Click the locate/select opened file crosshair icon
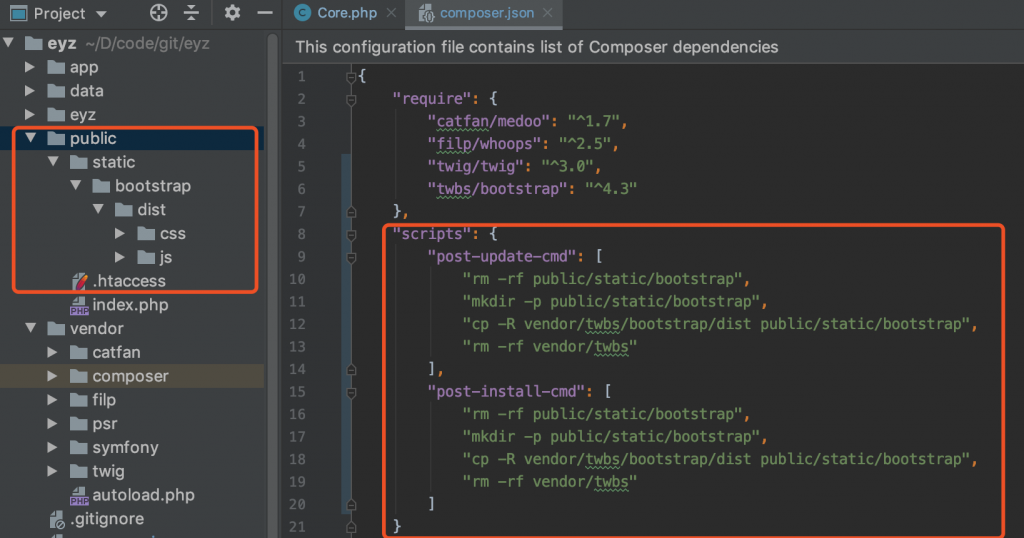This screenshot has height=538, width=1024. tap(159, 12)
